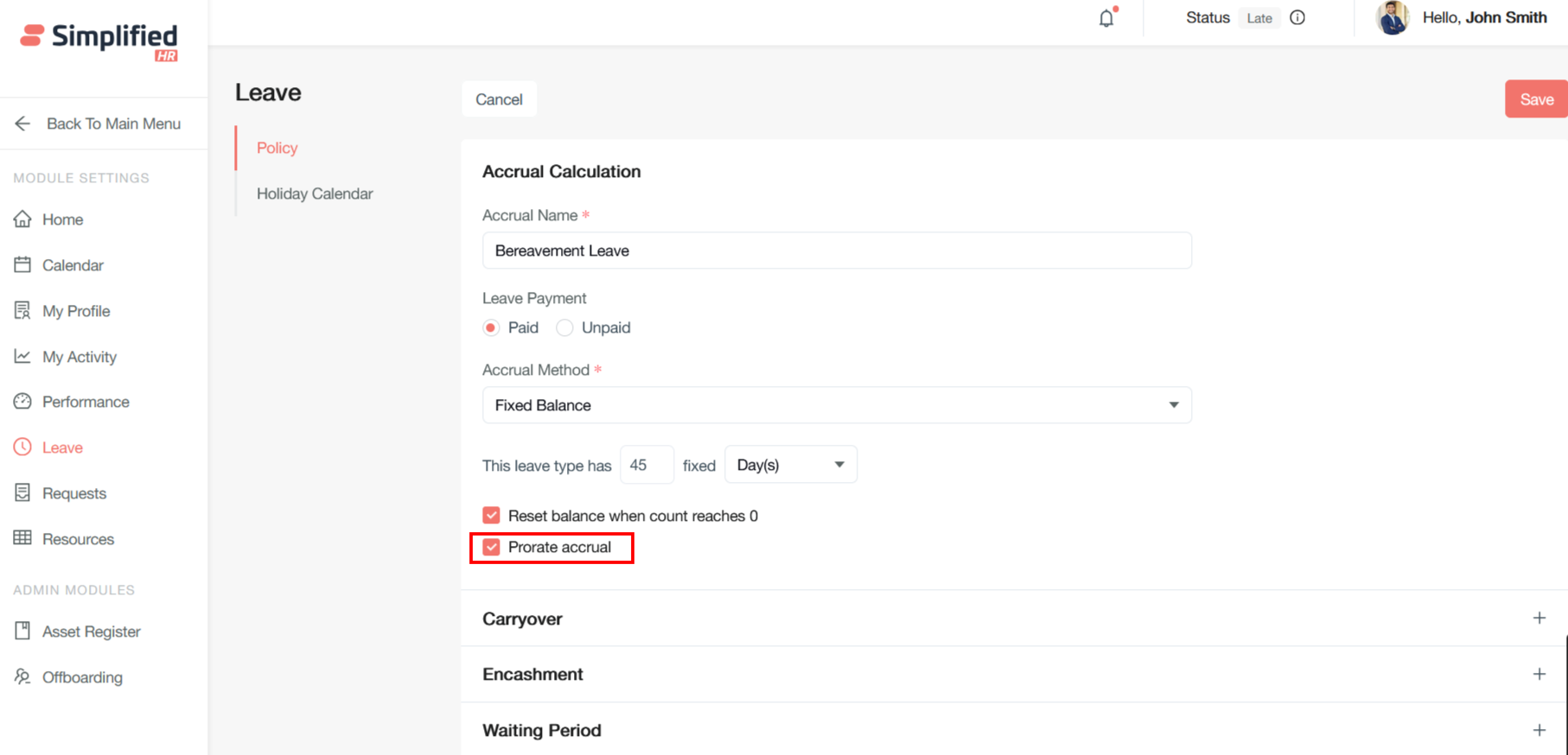This screenshot has height=755, width=1568.
Task: Open the Requests sidebar icon
Action: [22, 493]
